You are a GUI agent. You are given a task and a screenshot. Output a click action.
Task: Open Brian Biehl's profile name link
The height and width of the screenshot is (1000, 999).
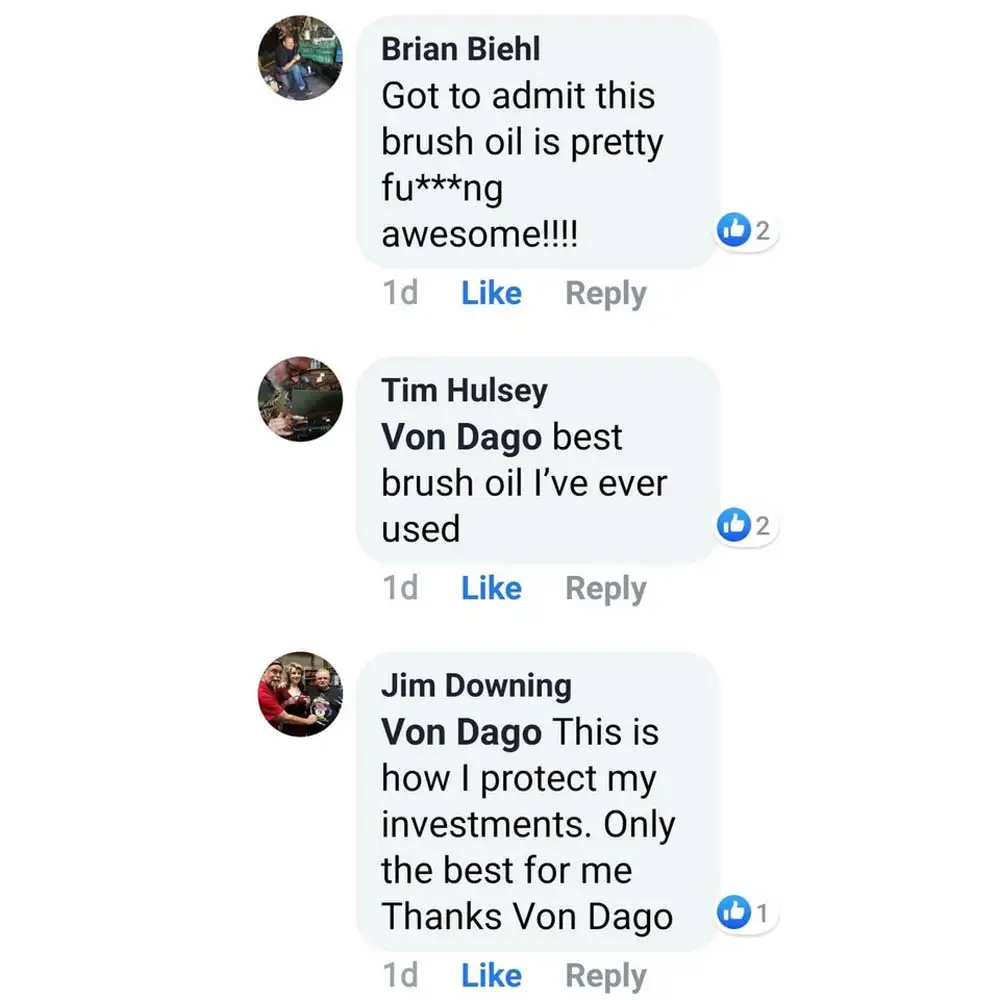460,50
